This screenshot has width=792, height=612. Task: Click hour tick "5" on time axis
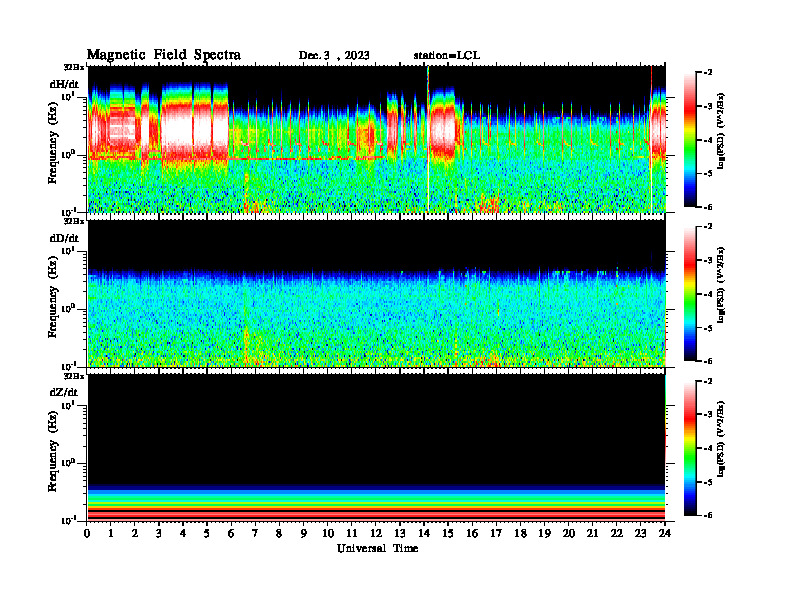[x=207, y=533]
